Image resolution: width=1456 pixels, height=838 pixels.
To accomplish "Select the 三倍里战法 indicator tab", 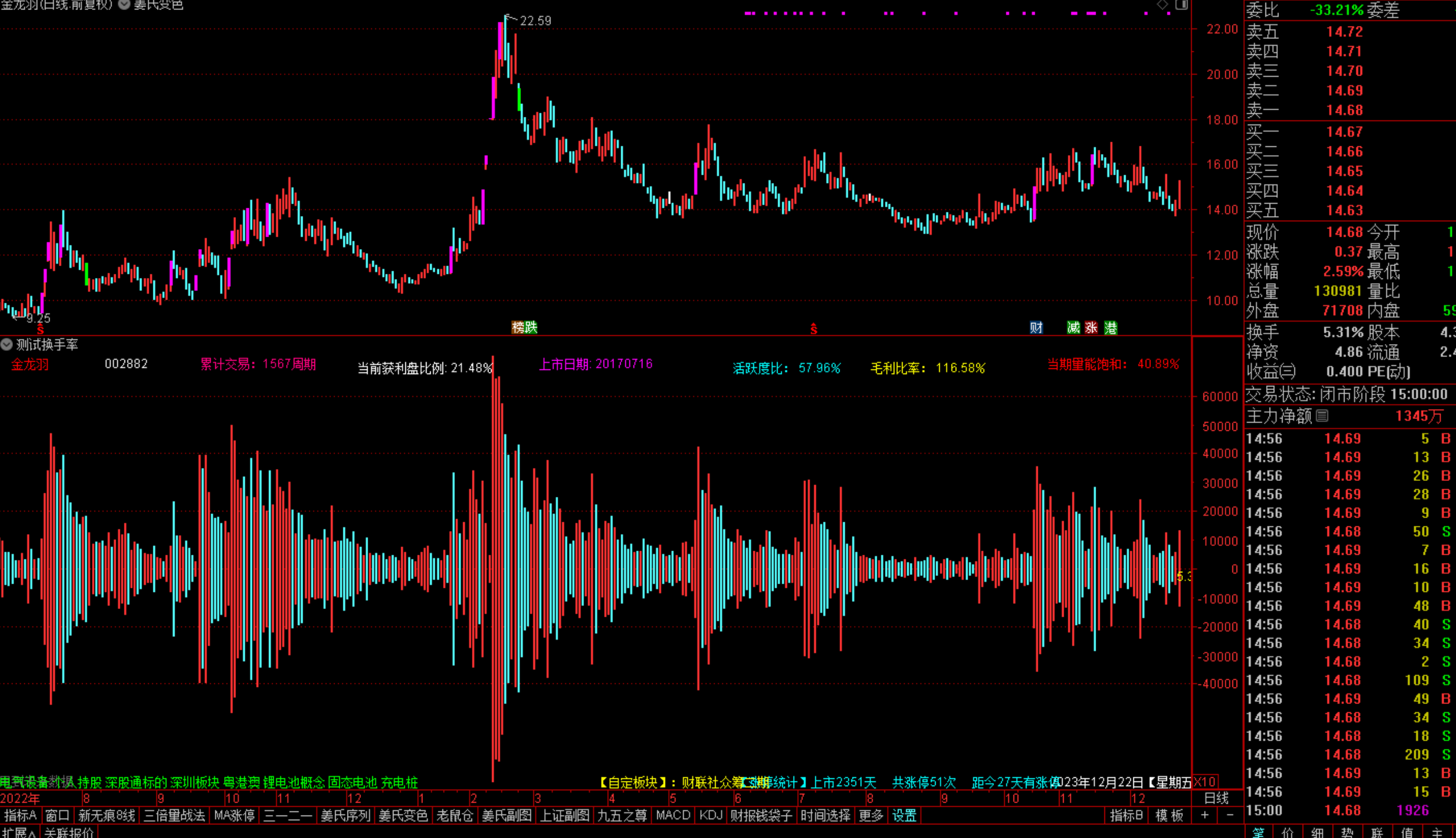I will coord(174,816).
